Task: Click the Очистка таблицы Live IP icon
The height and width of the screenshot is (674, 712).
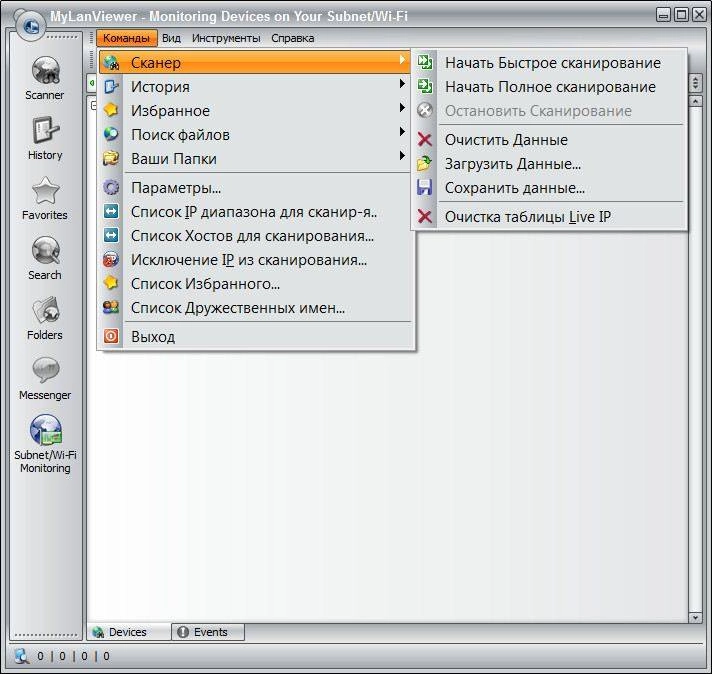Action: point(425,217)
